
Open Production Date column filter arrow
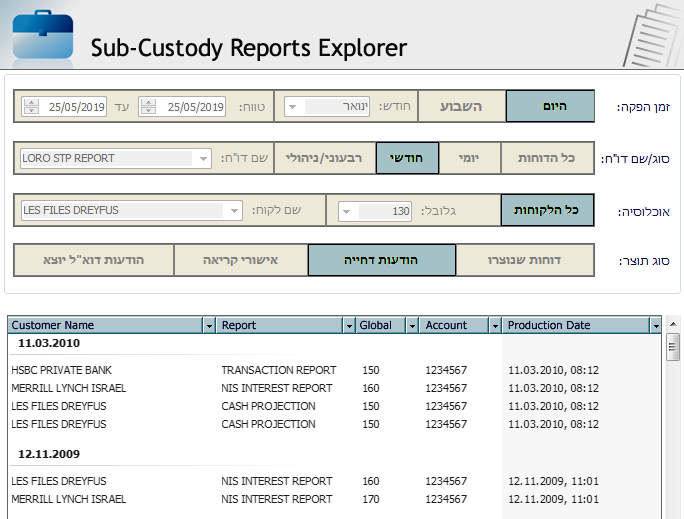(x=655, y=326)
